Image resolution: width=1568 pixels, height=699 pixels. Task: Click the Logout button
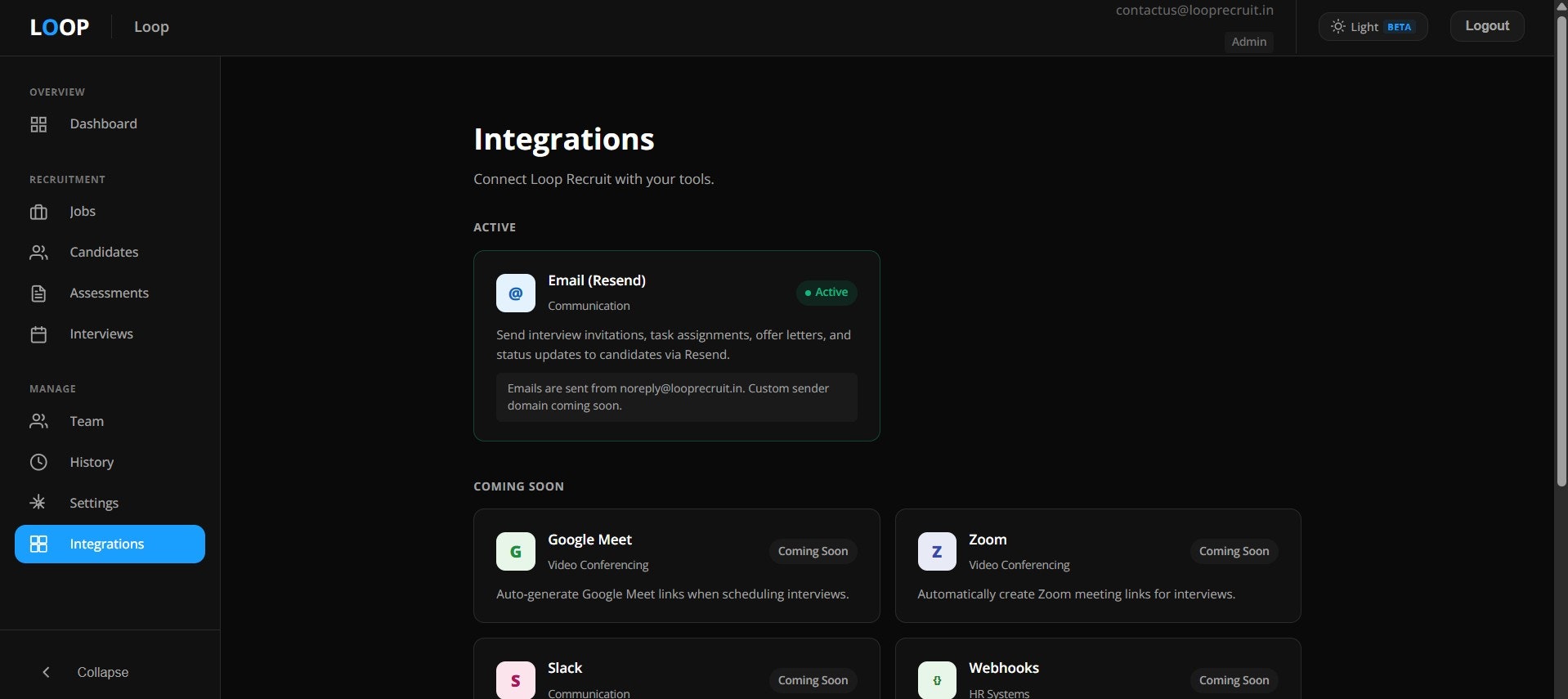(1487, 26)
